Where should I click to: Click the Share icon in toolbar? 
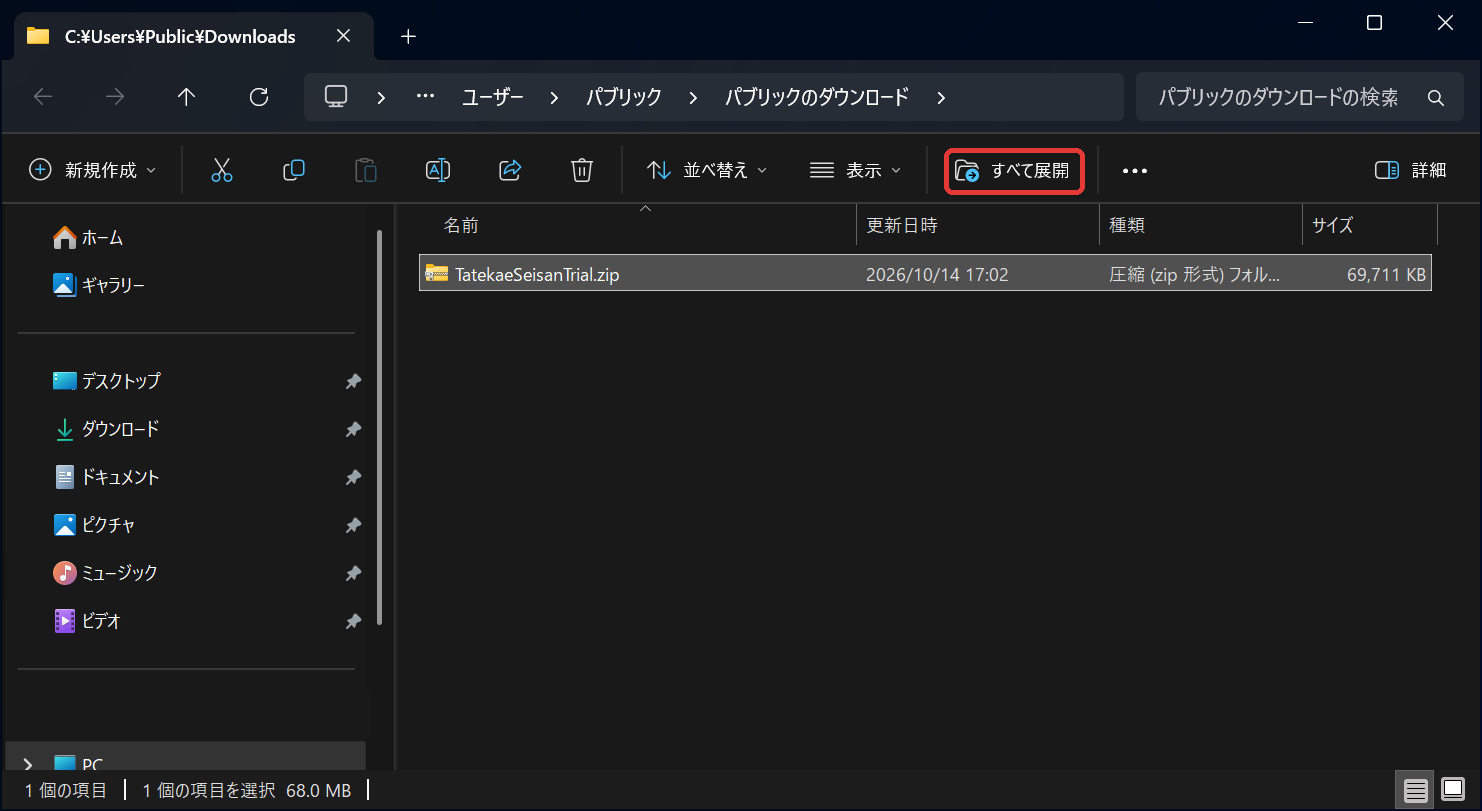[x=510, y=170]
